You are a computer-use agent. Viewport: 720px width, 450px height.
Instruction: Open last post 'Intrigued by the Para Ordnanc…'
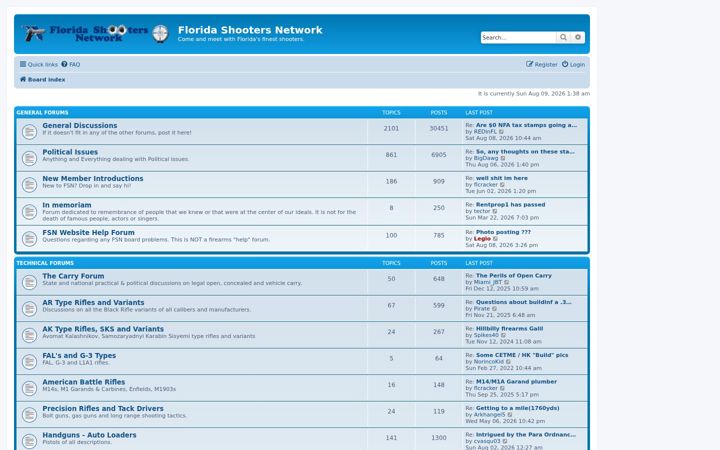pyautogui.click(x=525, y=434)
